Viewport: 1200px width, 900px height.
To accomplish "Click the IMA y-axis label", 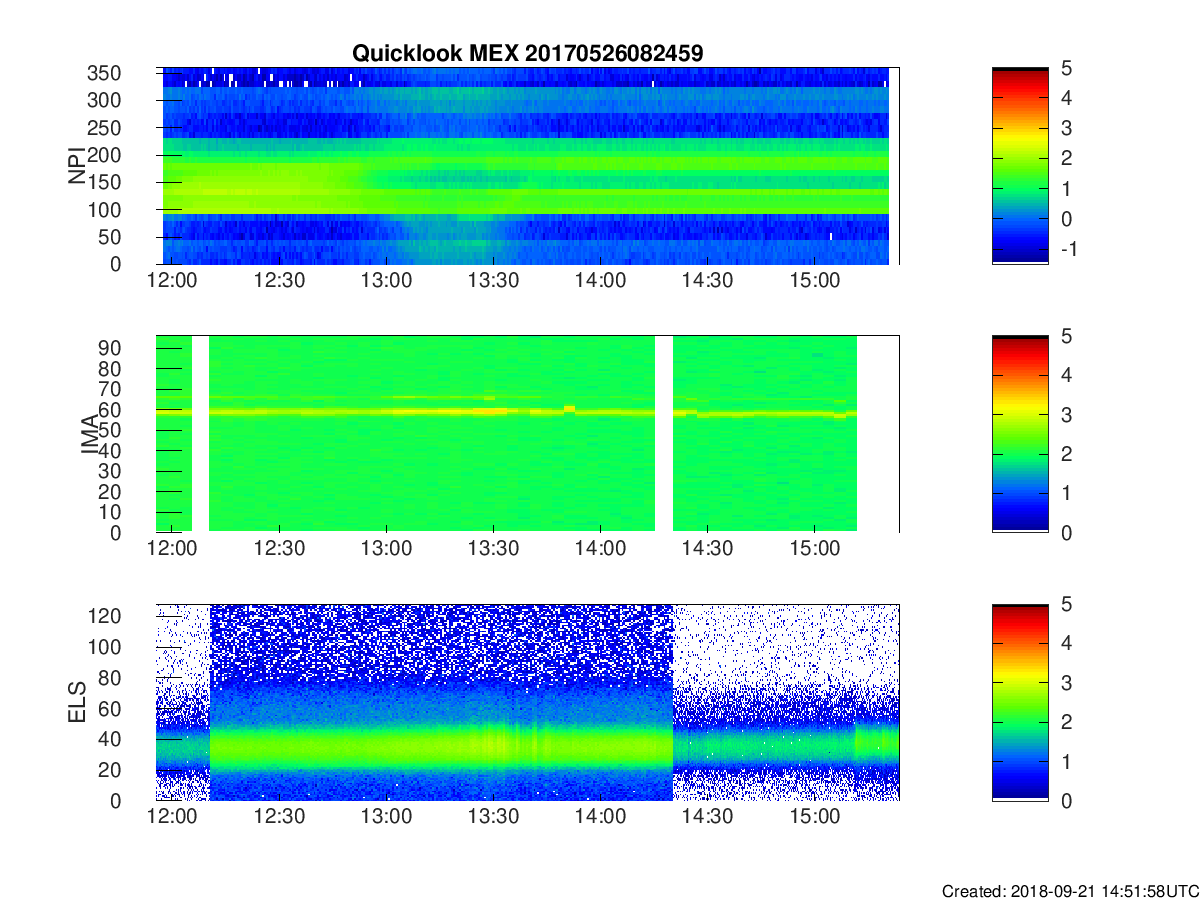I will (x=90, y=435).
